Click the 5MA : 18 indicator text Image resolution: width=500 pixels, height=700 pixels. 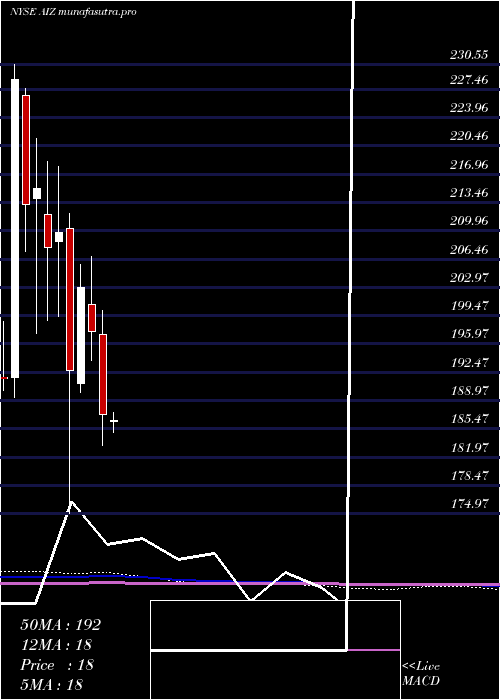tap(52, 684)
